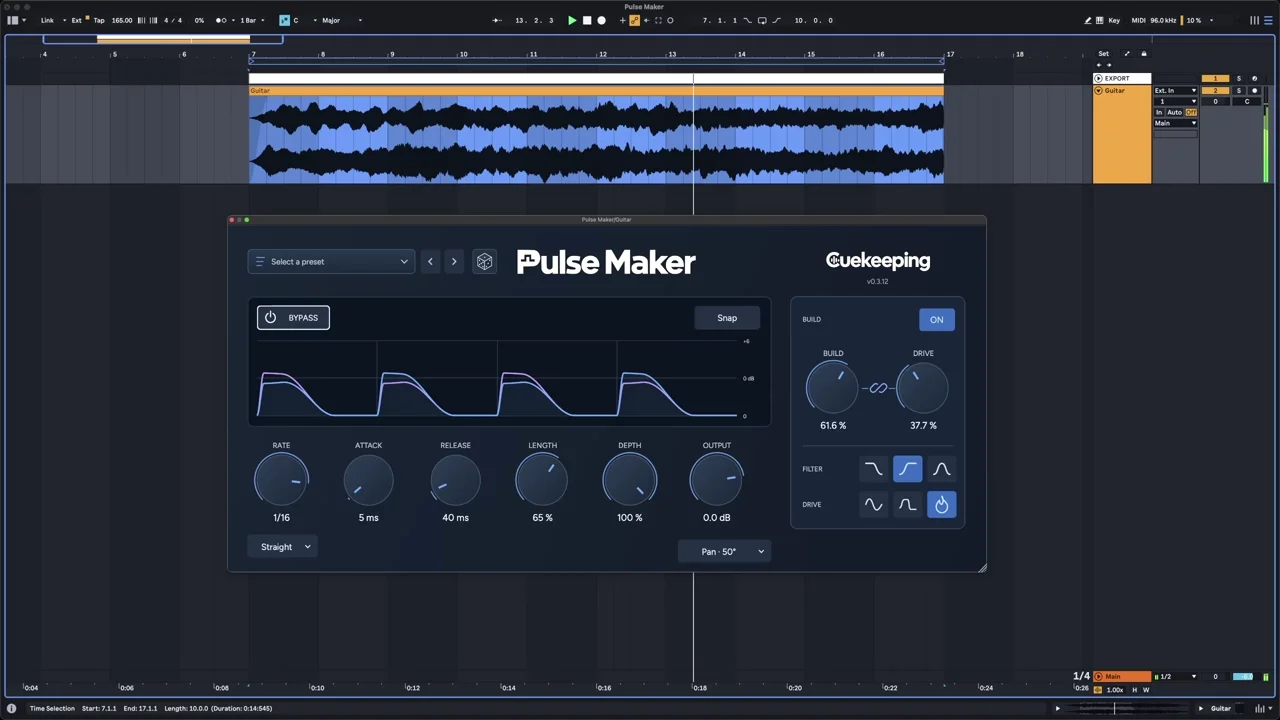The width and height of the screenshot is (1280, 720).
Task: Select the second drive shape icon
Action: (907, 505)
